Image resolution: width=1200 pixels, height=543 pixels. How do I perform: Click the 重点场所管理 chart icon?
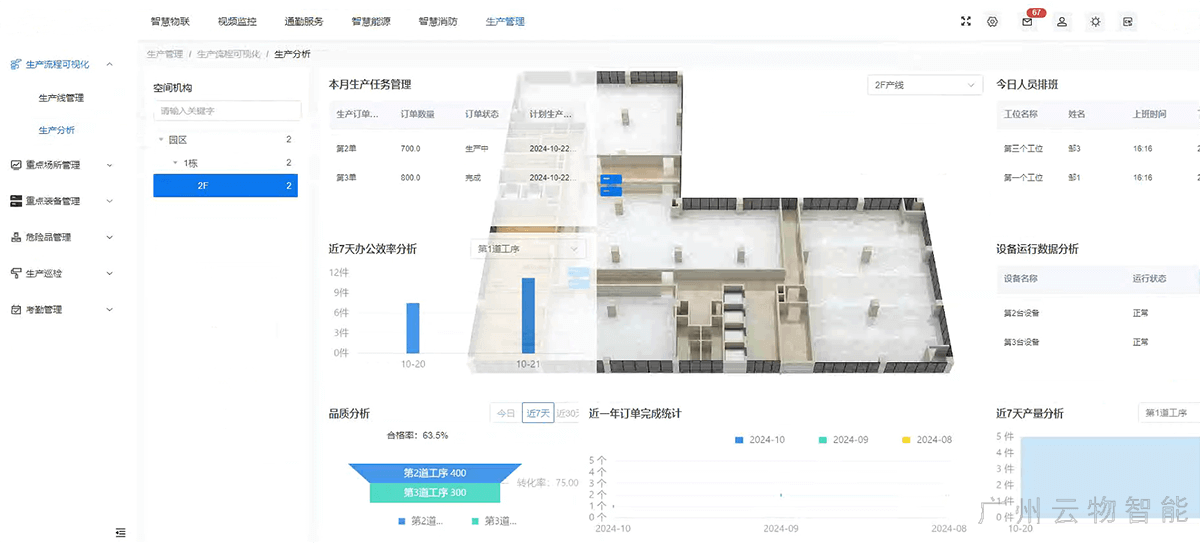pos(16,165)
